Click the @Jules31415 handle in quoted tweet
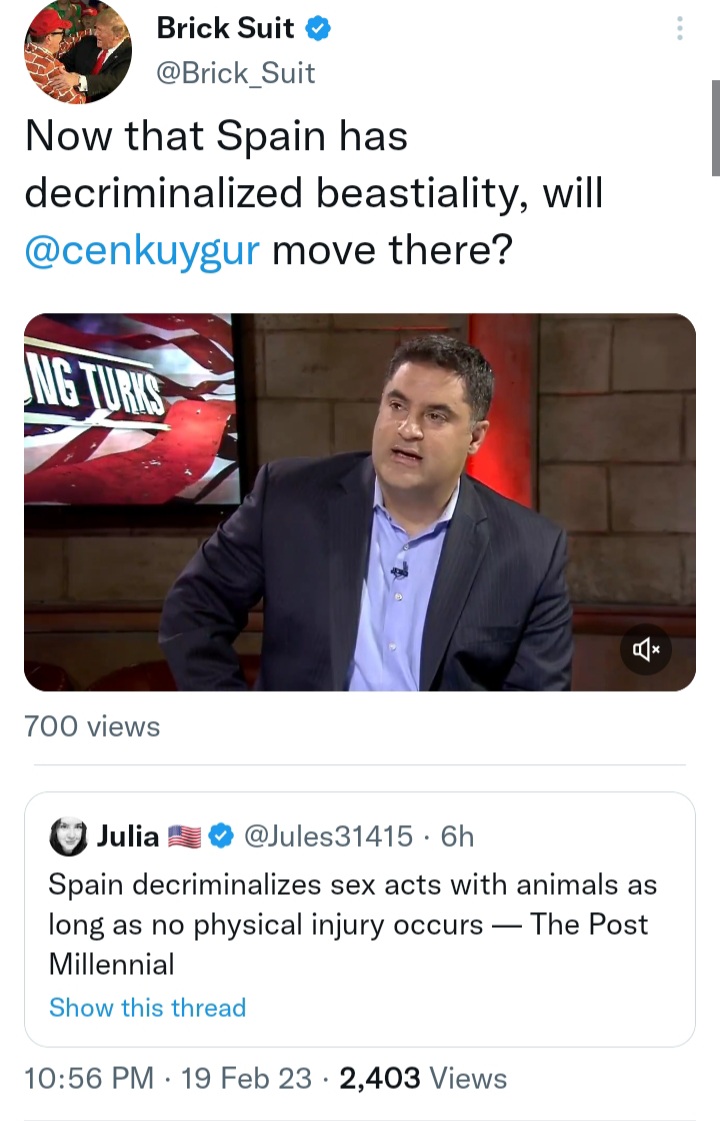720x1121 pixels. (328, 836)
